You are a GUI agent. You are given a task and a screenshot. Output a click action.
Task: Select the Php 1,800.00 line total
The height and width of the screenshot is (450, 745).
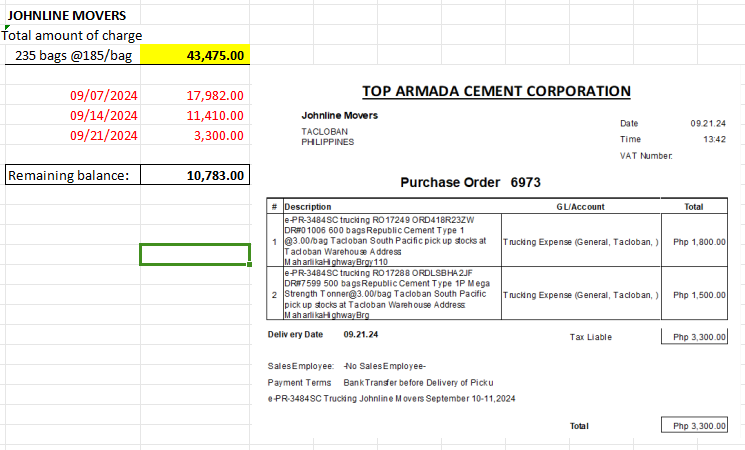click(699, 241)
